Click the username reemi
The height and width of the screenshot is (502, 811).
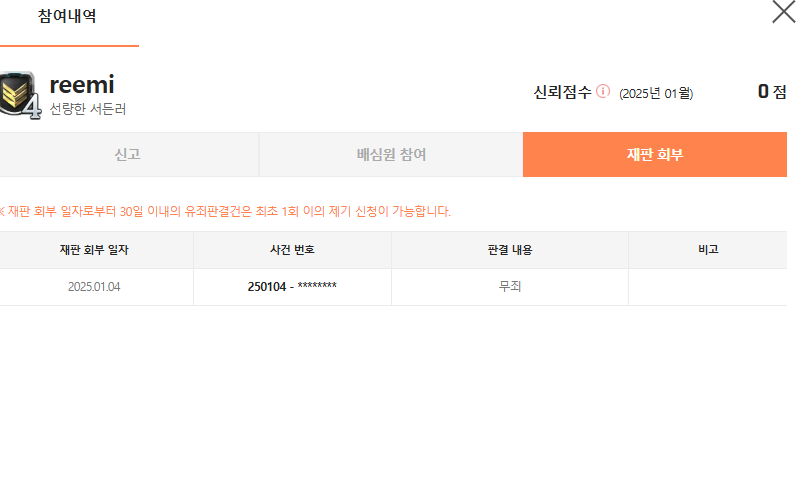click(82, 86)
